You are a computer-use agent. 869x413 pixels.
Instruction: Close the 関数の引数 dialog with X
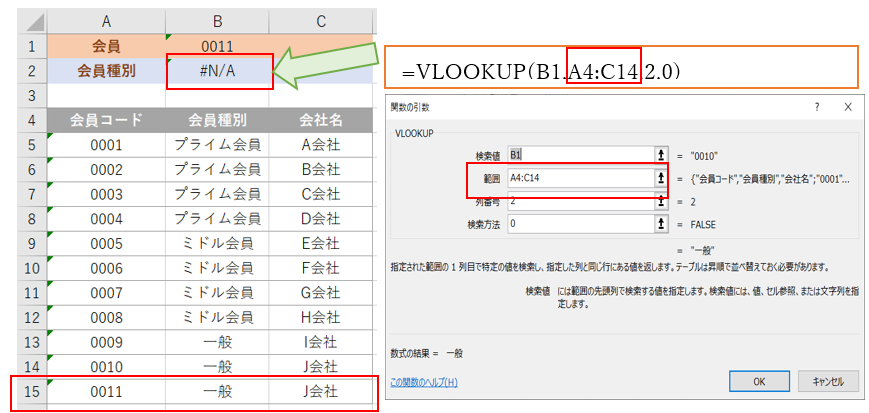[x=848, y=107]
